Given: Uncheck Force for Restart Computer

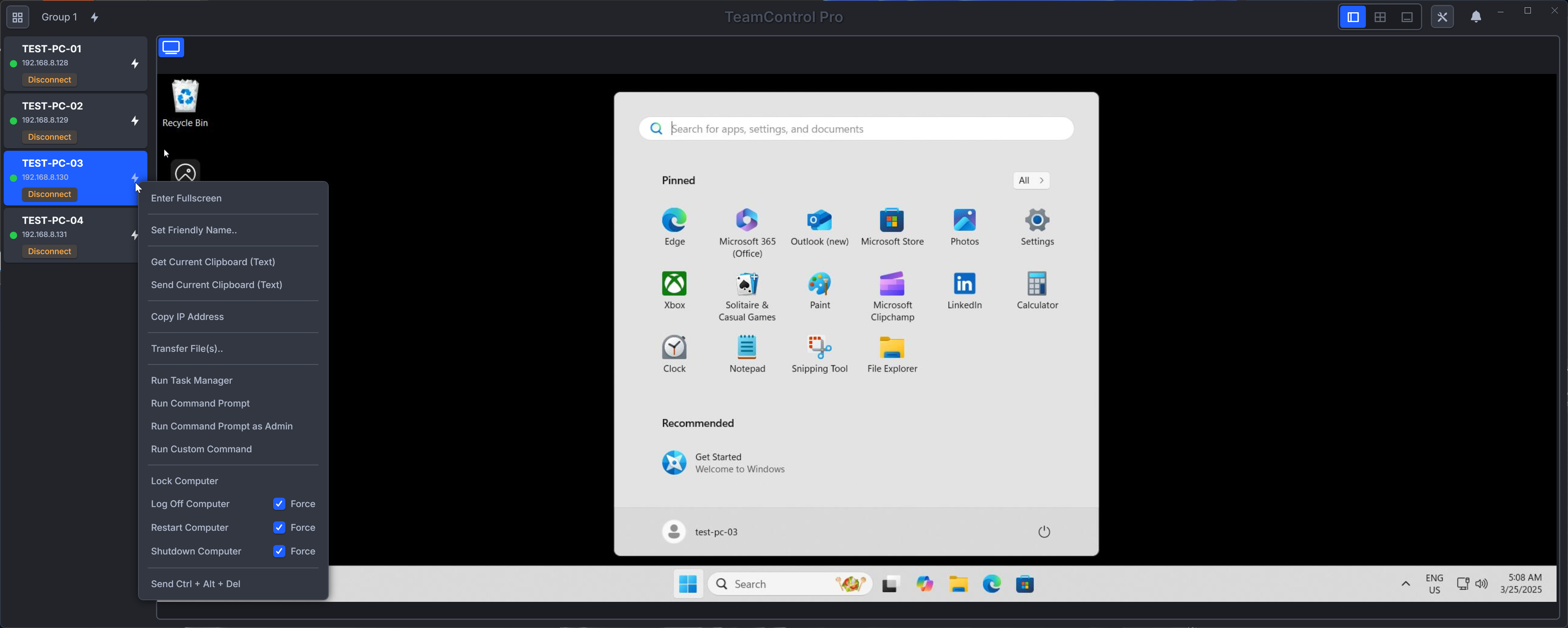Looking at the screenshot, I should coord(279,527).
